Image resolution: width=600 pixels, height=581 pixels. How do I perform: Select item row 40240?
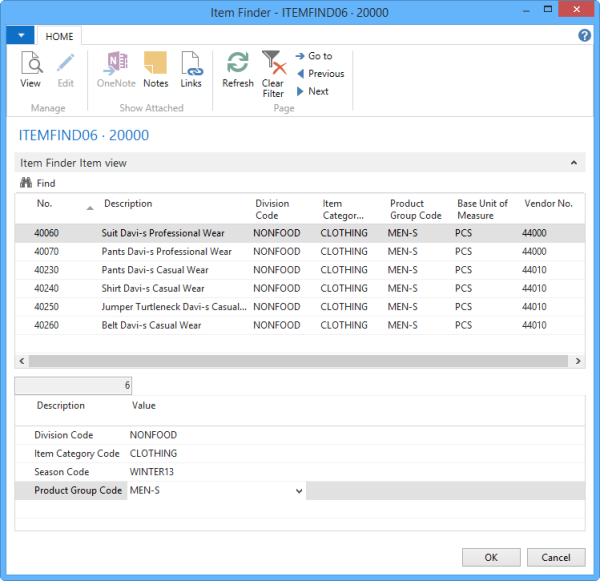tap(300, 288)
